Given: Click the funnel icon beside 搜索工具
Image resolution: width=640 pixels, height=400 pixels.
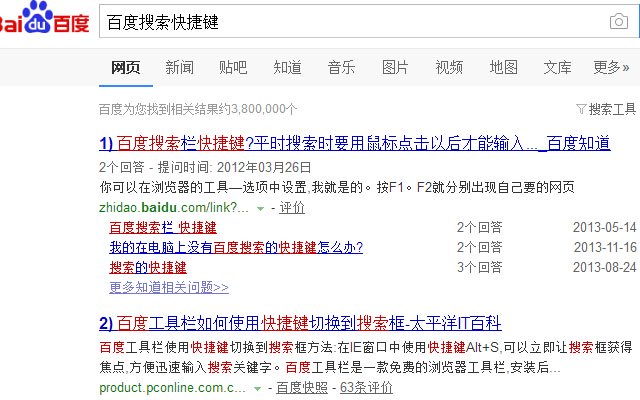Looking at the screenshot, I should tap(581, 109).
